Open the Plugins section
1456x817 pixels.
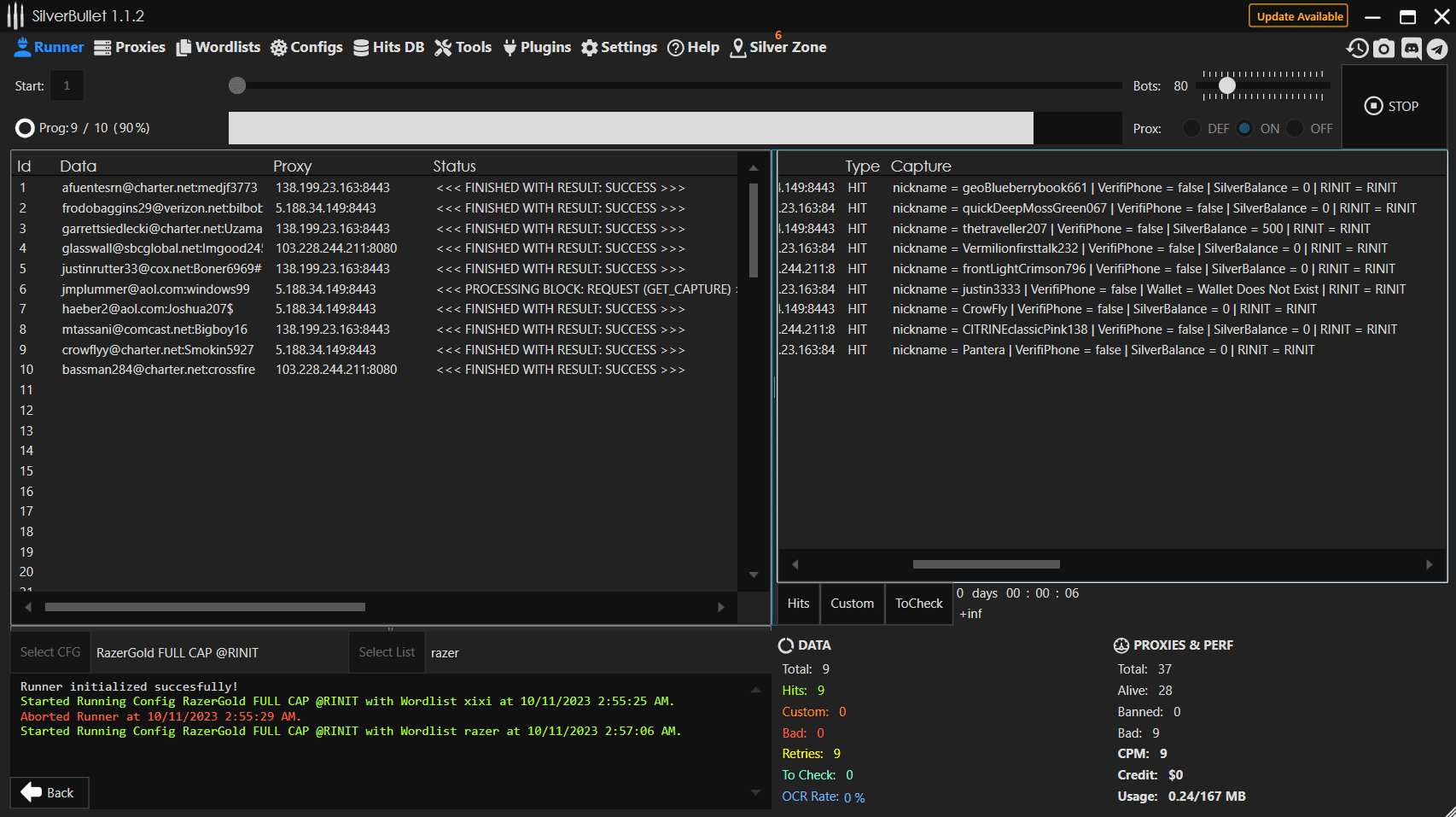coord(537,48)
